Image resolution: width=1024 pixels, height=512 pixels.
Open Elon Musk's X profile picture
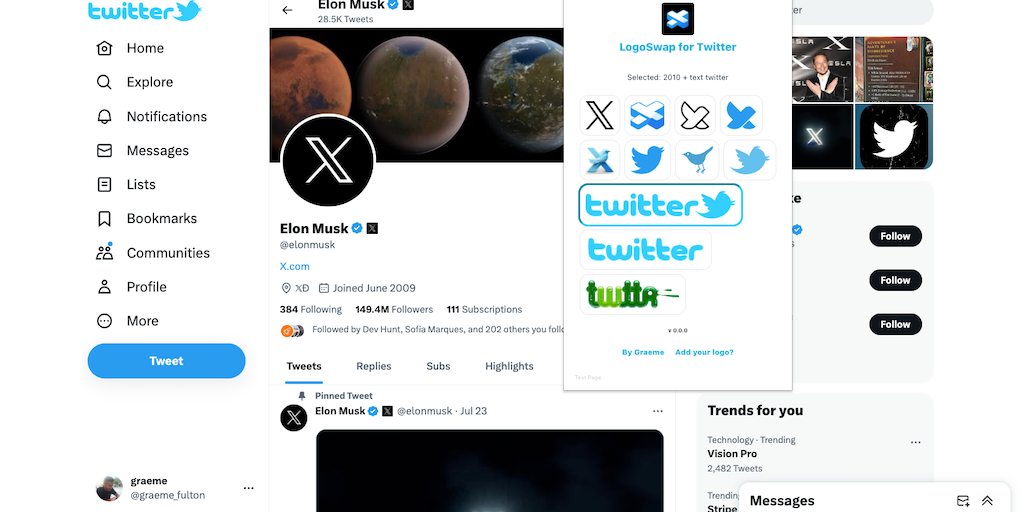(x=328, y=160)
